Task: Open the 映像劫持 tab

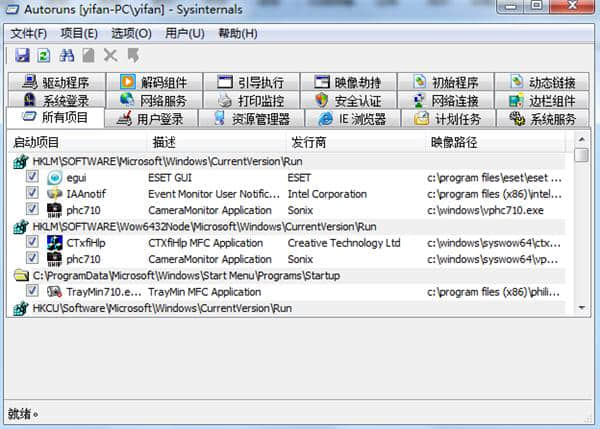Action: coord(349,82)
